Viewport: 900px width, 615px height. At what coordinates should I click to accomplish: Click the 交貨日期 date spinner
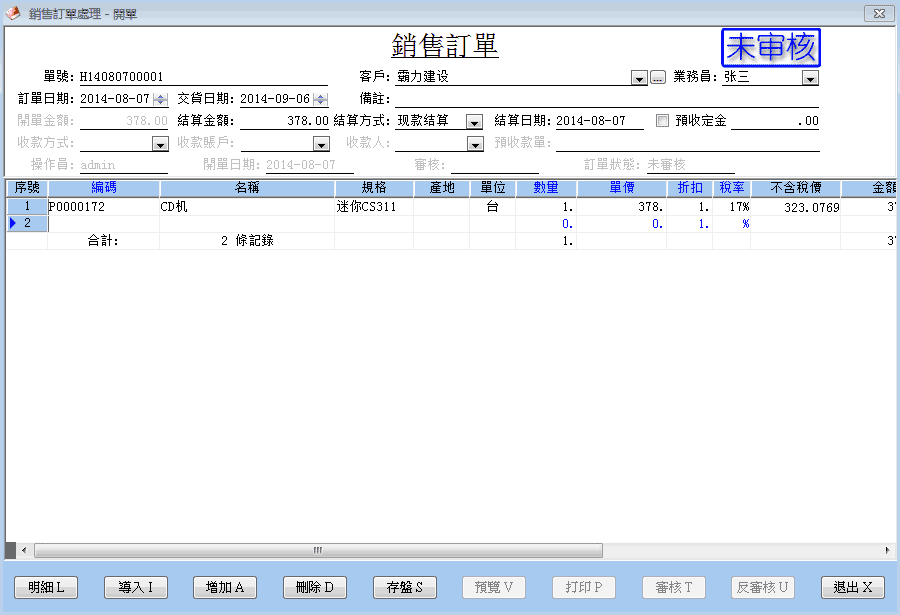[x=320, y=99]
